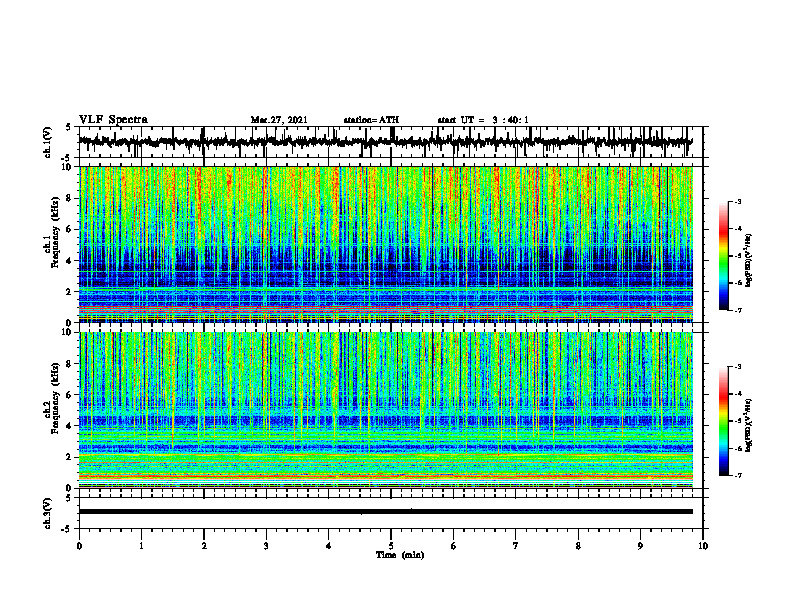792x612 pixels.
Task: Click the ch.2 spectrogram color scale bar
Action: coord(724,421)
